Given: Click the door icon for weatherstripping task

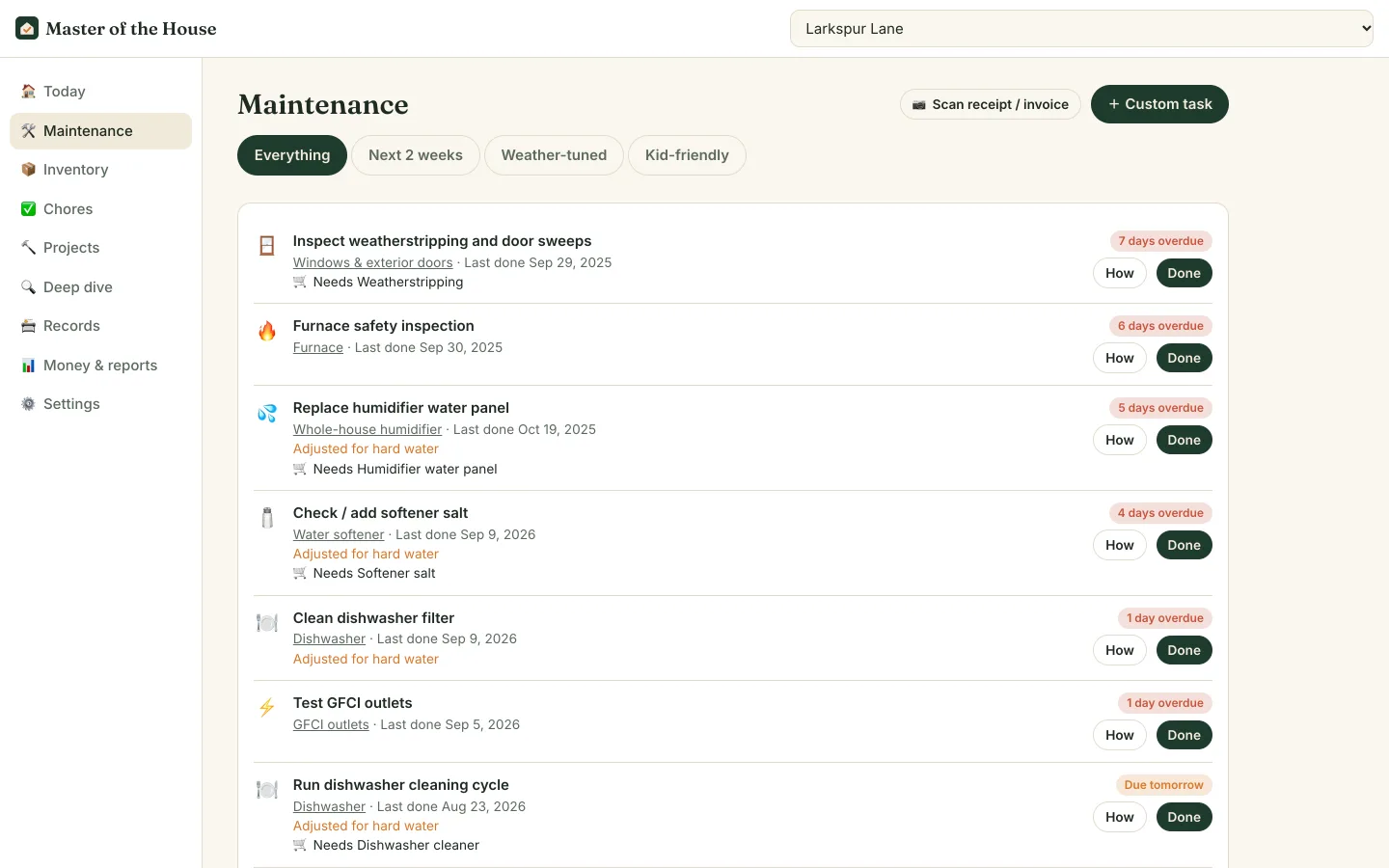Looking at the screenshot, I should (267, 246).
